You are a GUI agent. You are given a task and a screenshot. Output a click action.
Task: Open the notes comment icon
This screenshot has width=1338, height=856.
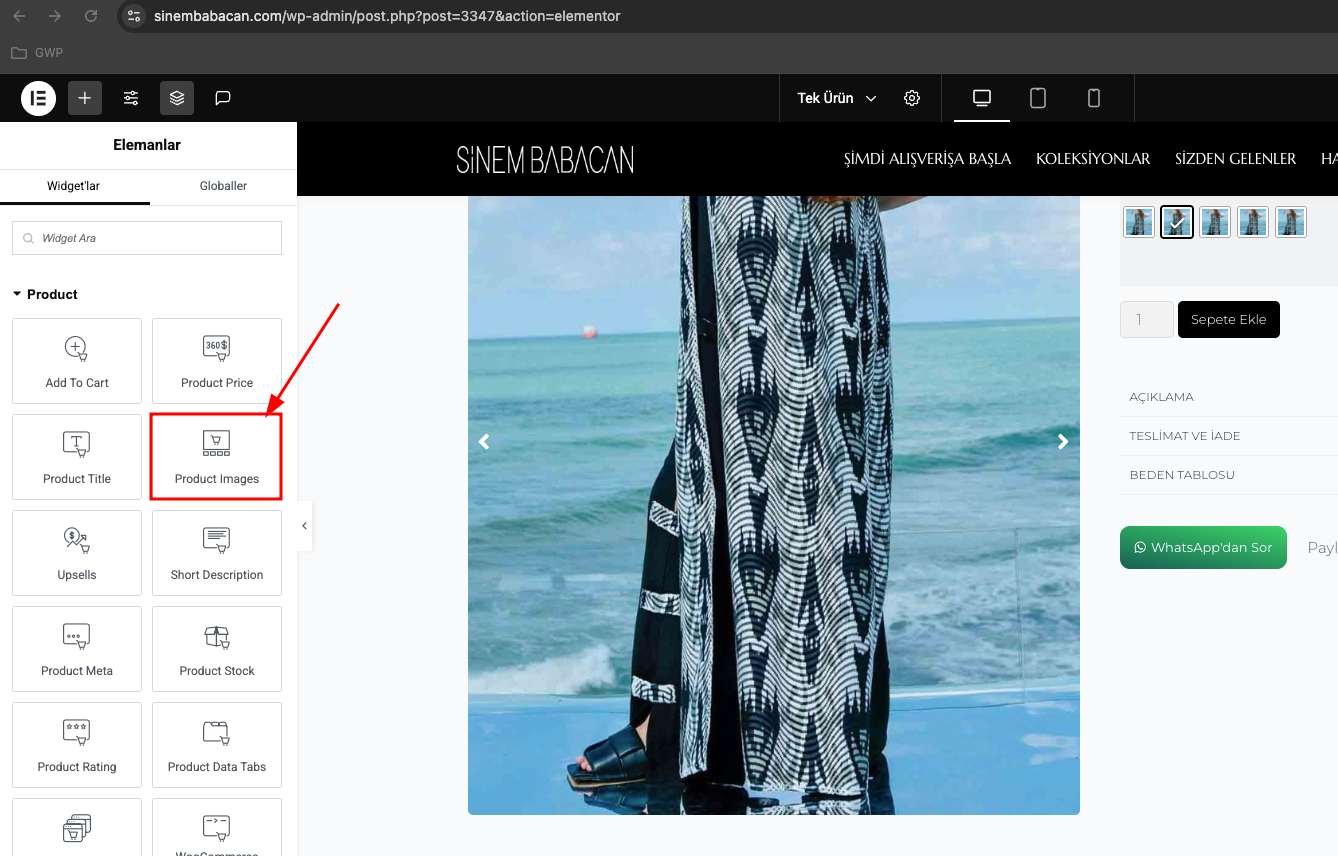click(223, 98)
